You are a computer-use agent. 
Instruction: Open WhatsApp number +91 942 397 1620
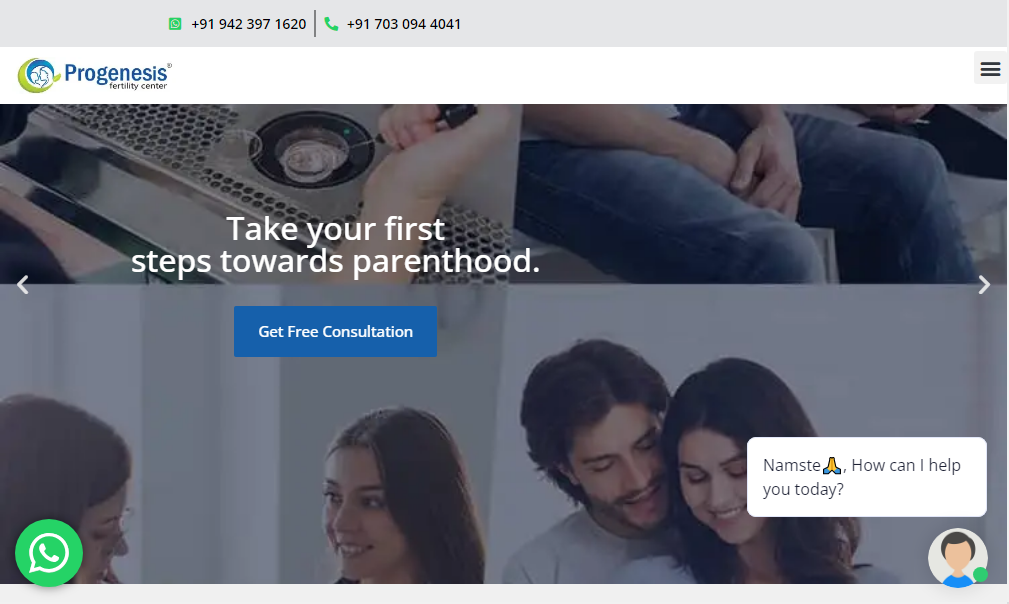coord(248,24)
